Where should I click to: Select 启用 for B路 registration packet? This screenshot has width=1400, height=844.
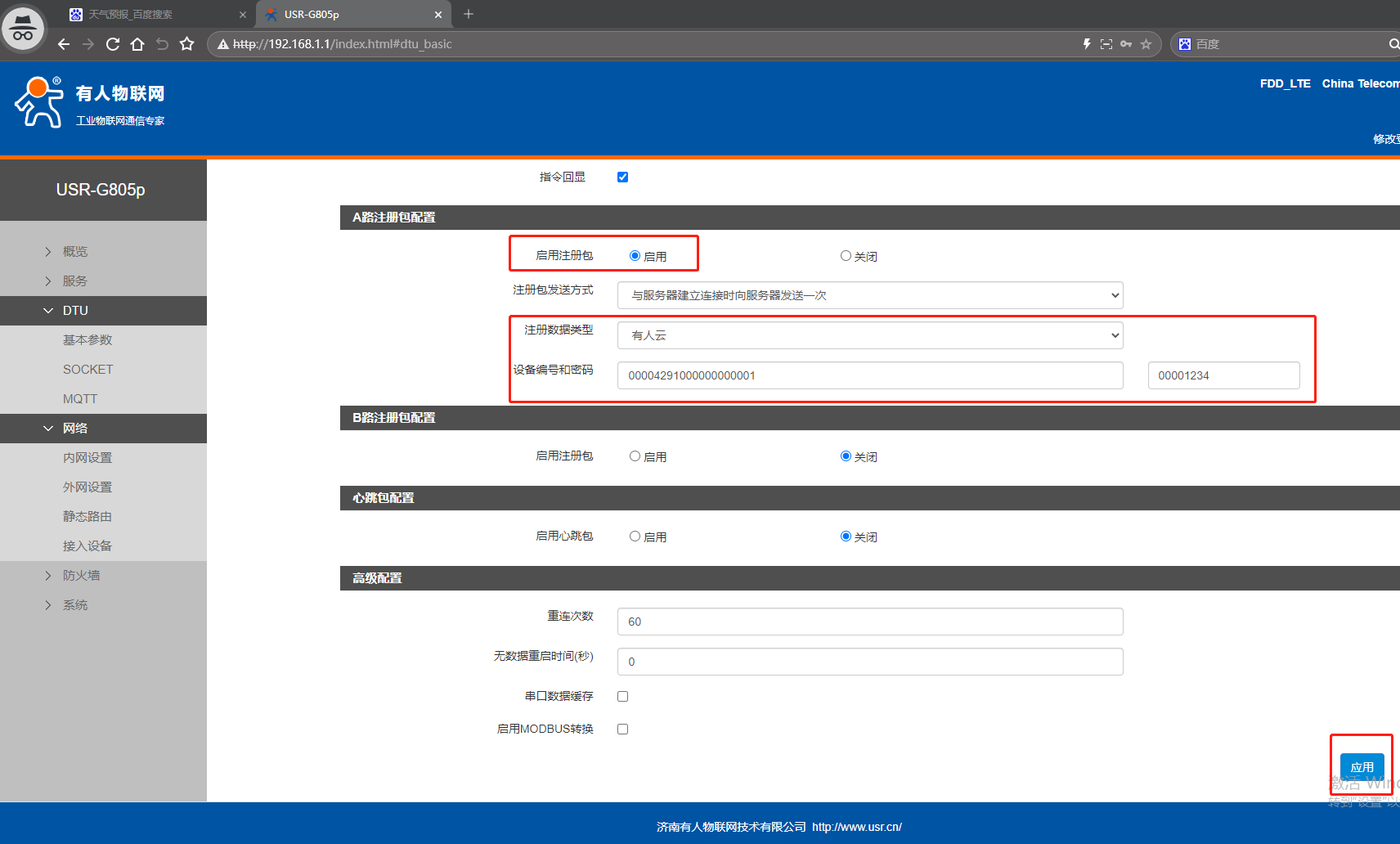click(x=635, y=456)
